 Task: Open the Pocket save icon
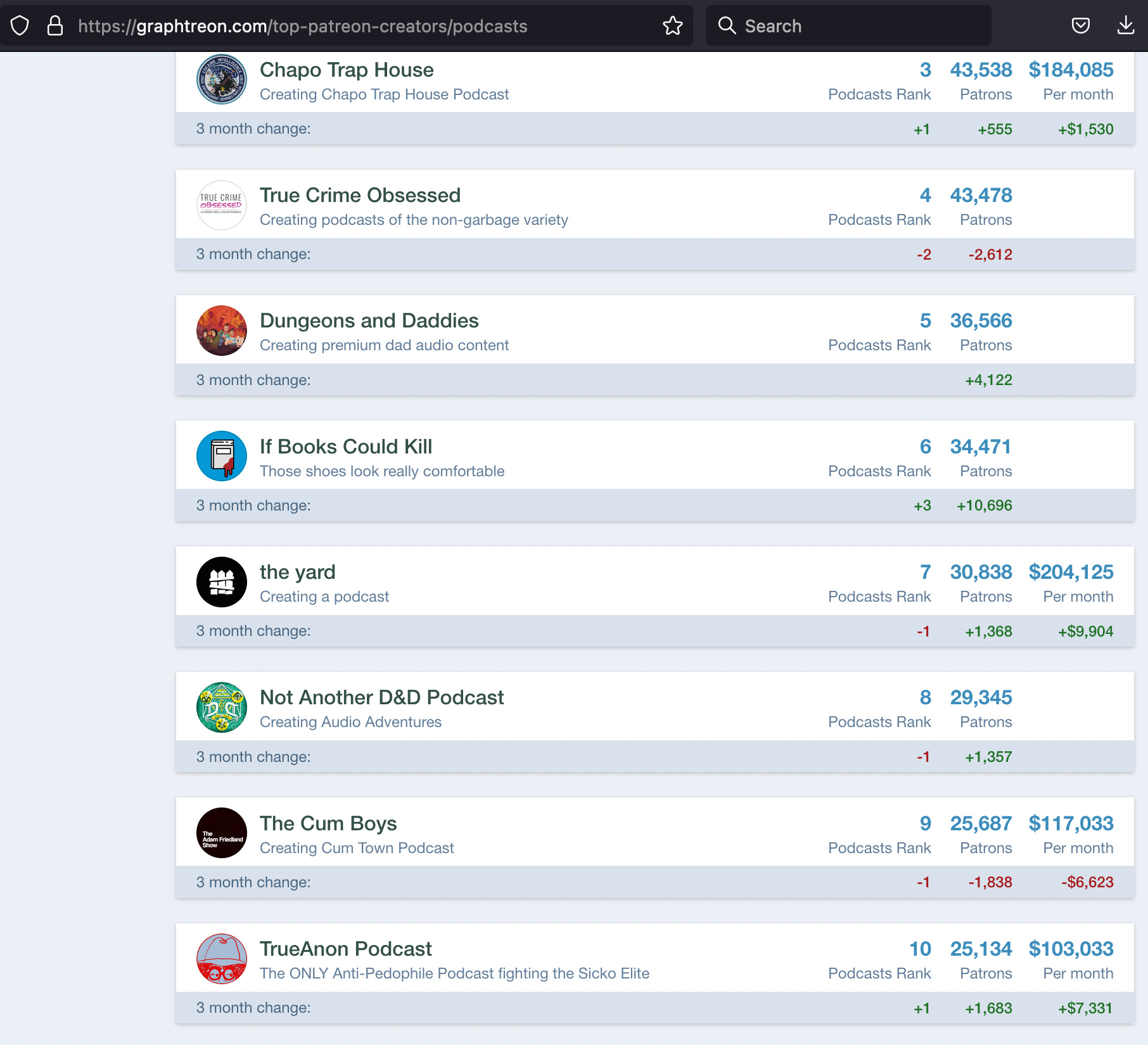1080,26
